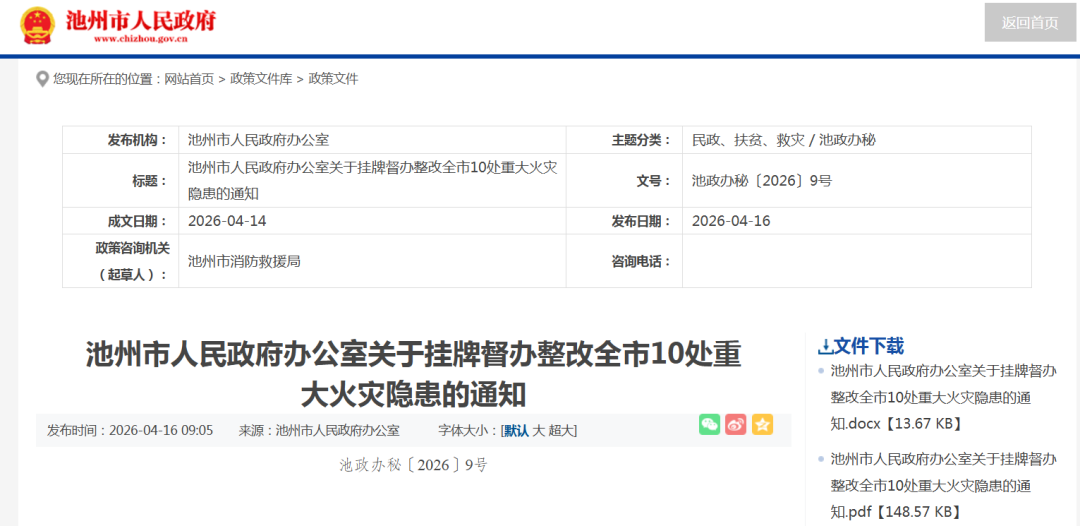Click the 成文日期 label

pos(137,221)
